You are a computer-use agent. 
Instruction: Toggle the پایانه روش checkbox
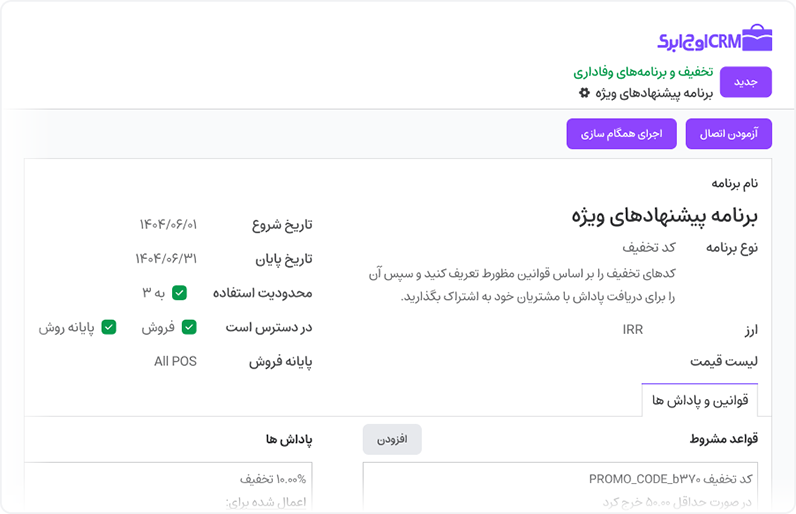pos(109,327)
